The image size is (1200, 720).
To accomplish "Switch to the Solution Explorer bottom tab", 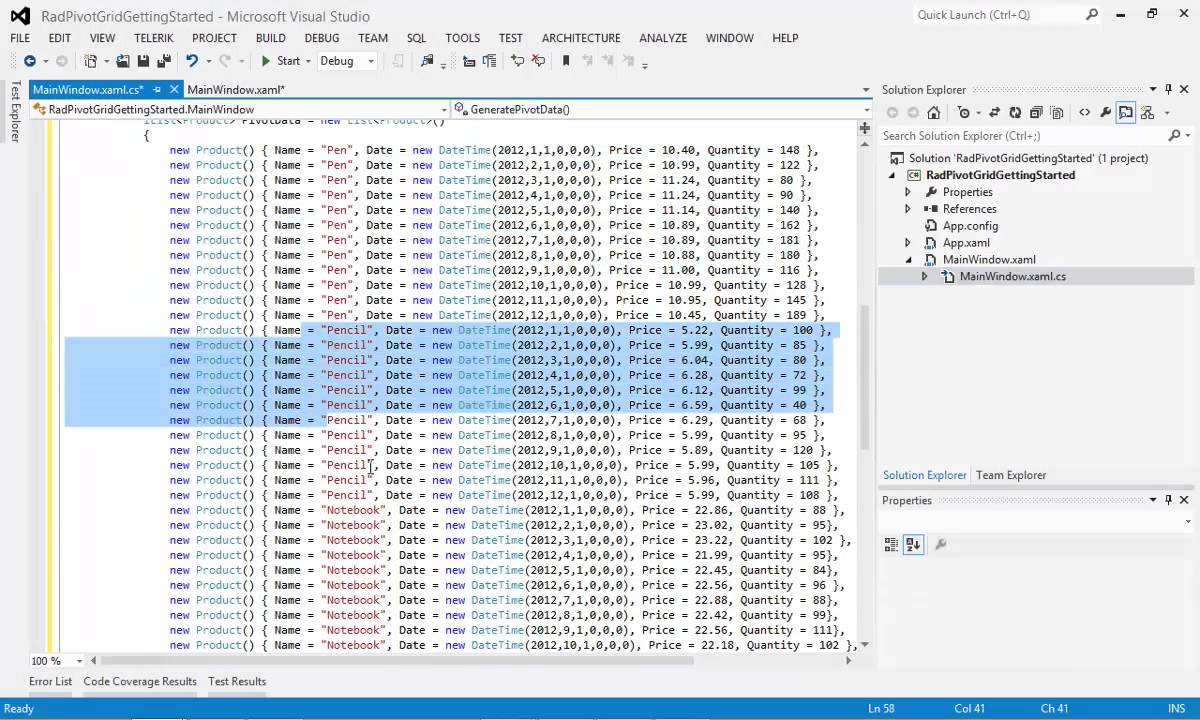I will pyautogui.click(x=924, y=475).
